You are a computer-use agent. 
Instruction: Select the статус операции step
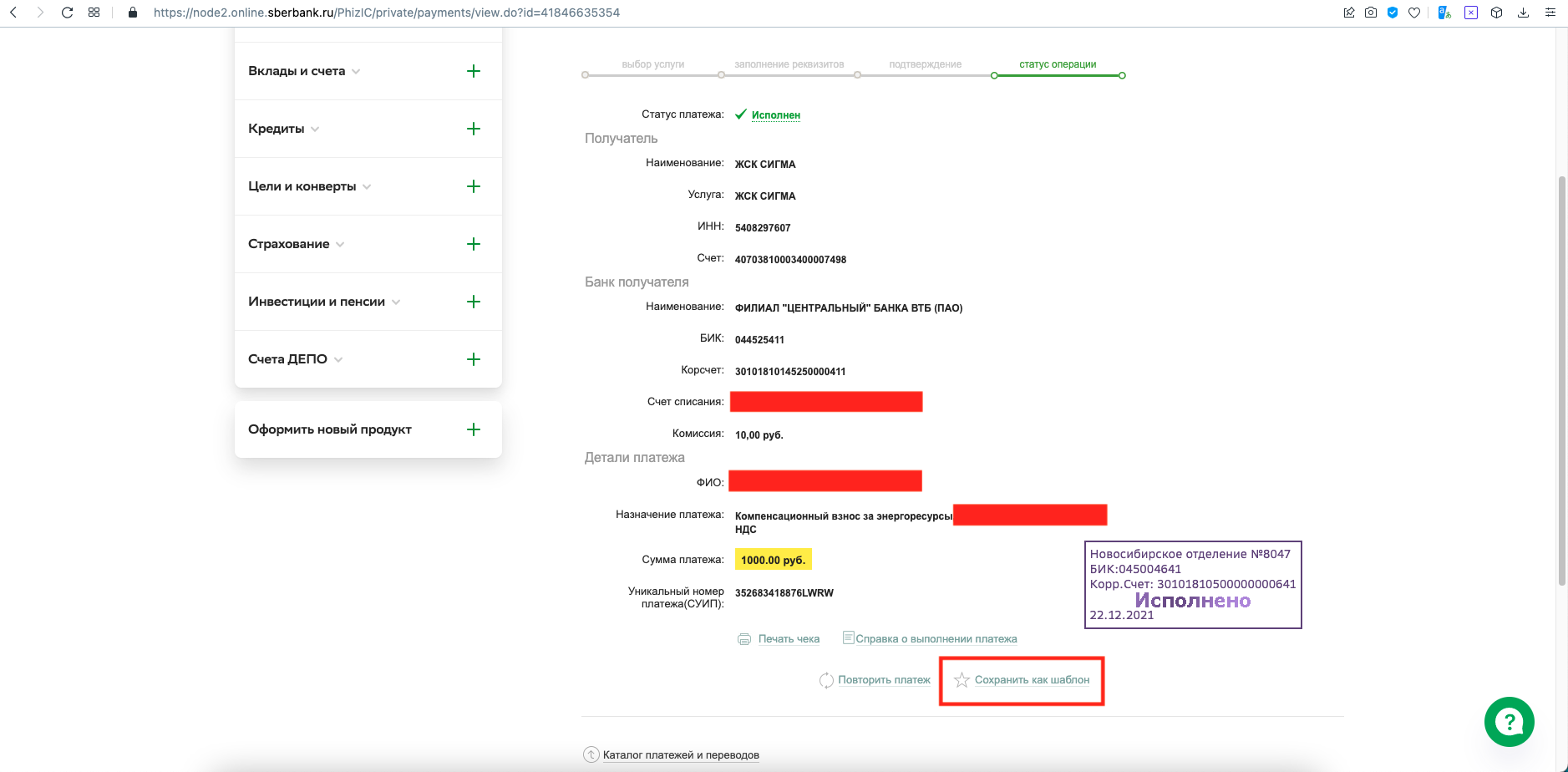pos(1058,64)
